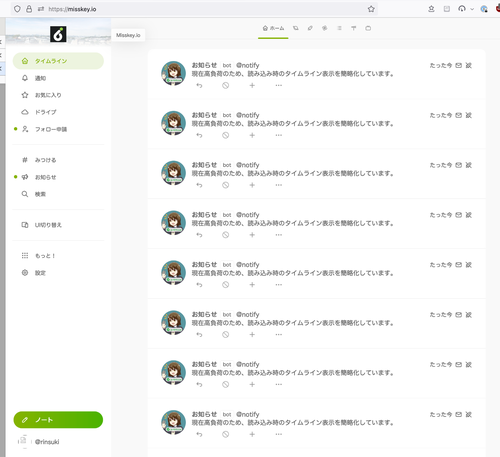Click the topmost post's @notify avatar
Image resolution: width=500 pixels, height=457 pixels.
pos(173,73)
